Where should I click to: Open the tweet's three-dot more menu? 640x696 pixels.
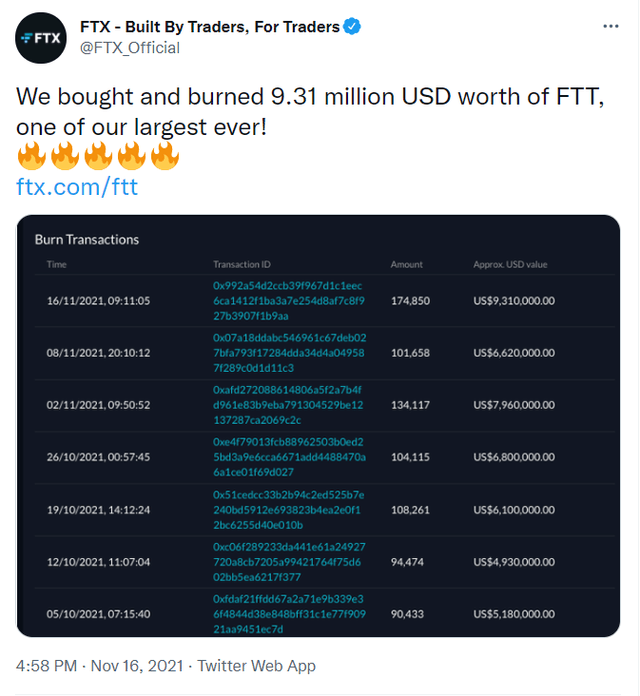pyautogui.click(x=610, y=24)
